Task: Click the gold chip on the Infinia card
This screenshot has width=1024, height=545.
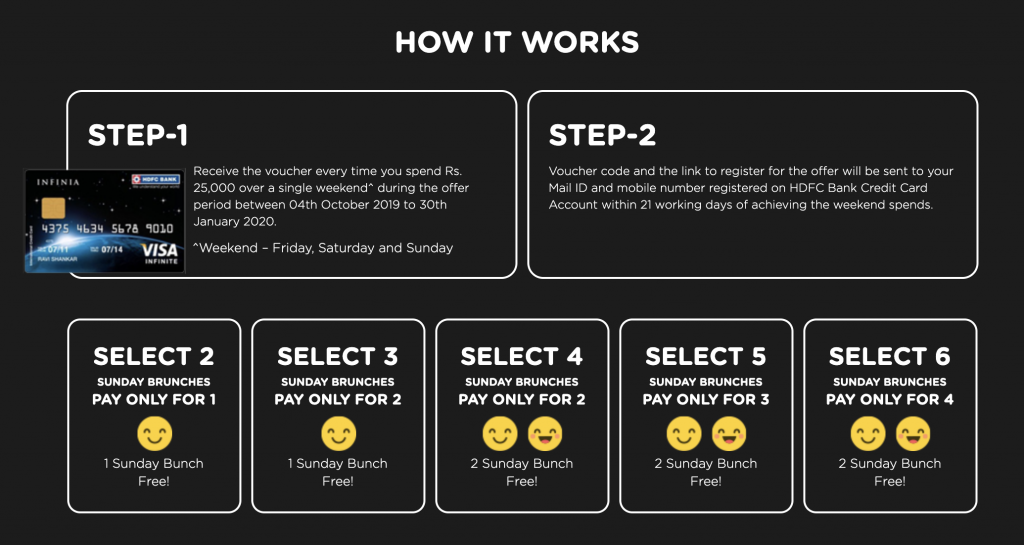Action: 54,208
